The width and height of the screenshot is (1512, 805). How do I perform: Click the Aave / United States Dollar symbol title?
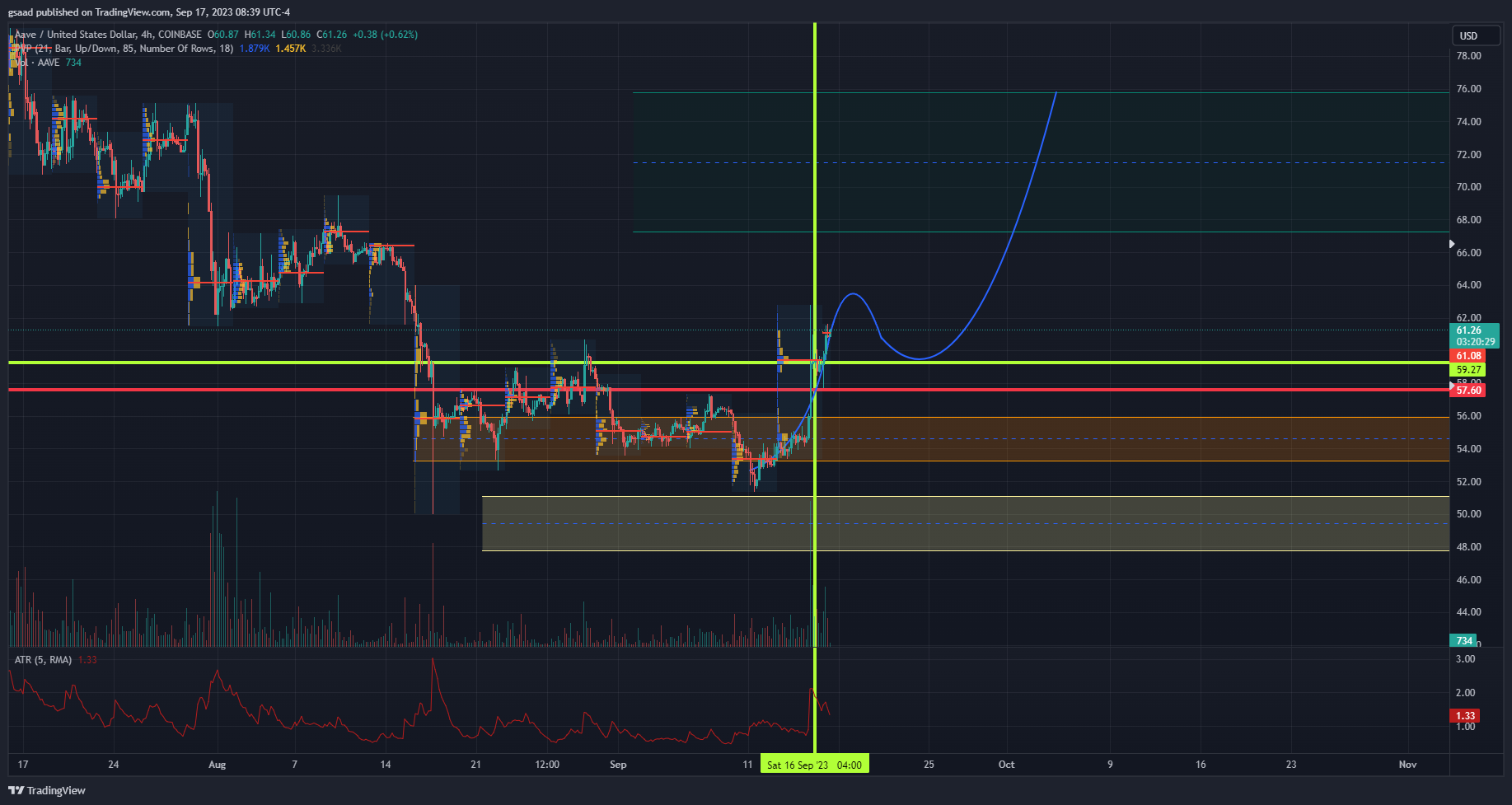(x=108, y=35)
